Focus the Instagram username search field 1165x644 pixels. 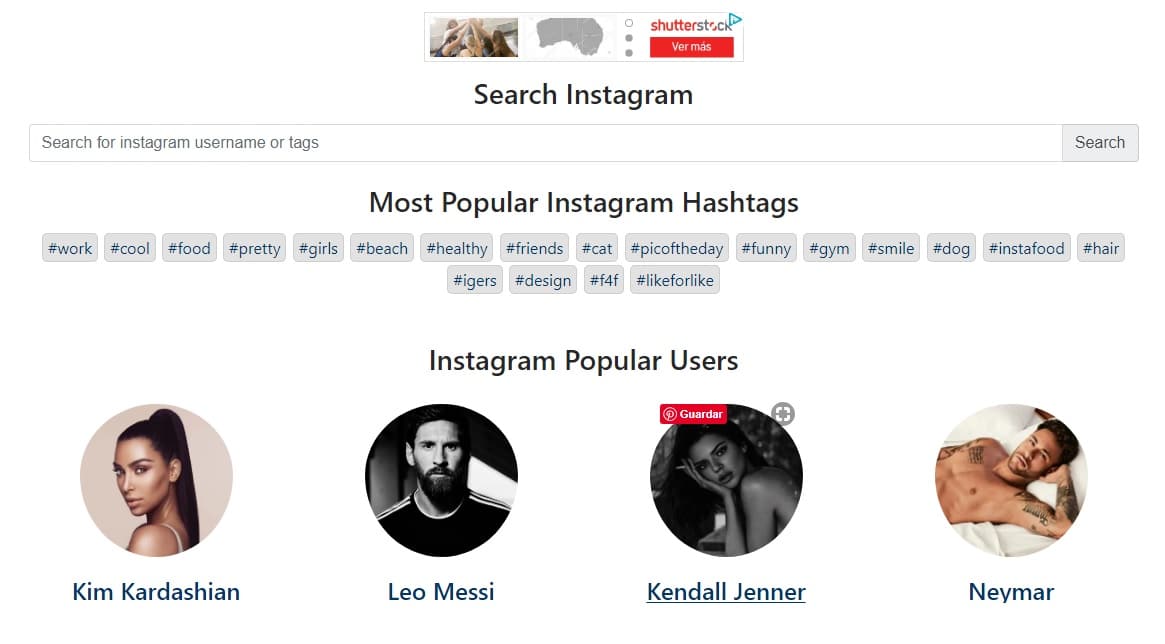[x=545, y=143]
